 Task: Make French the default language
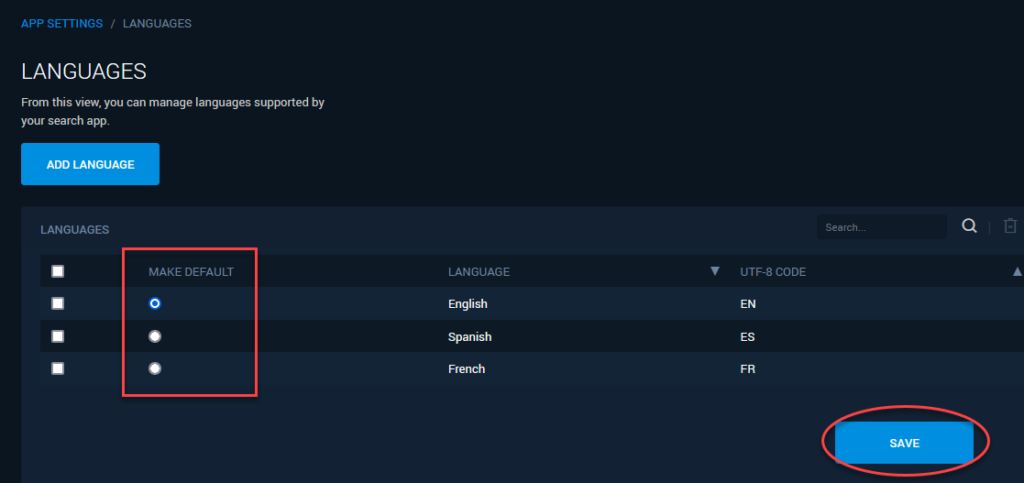(x=155, y=369)
